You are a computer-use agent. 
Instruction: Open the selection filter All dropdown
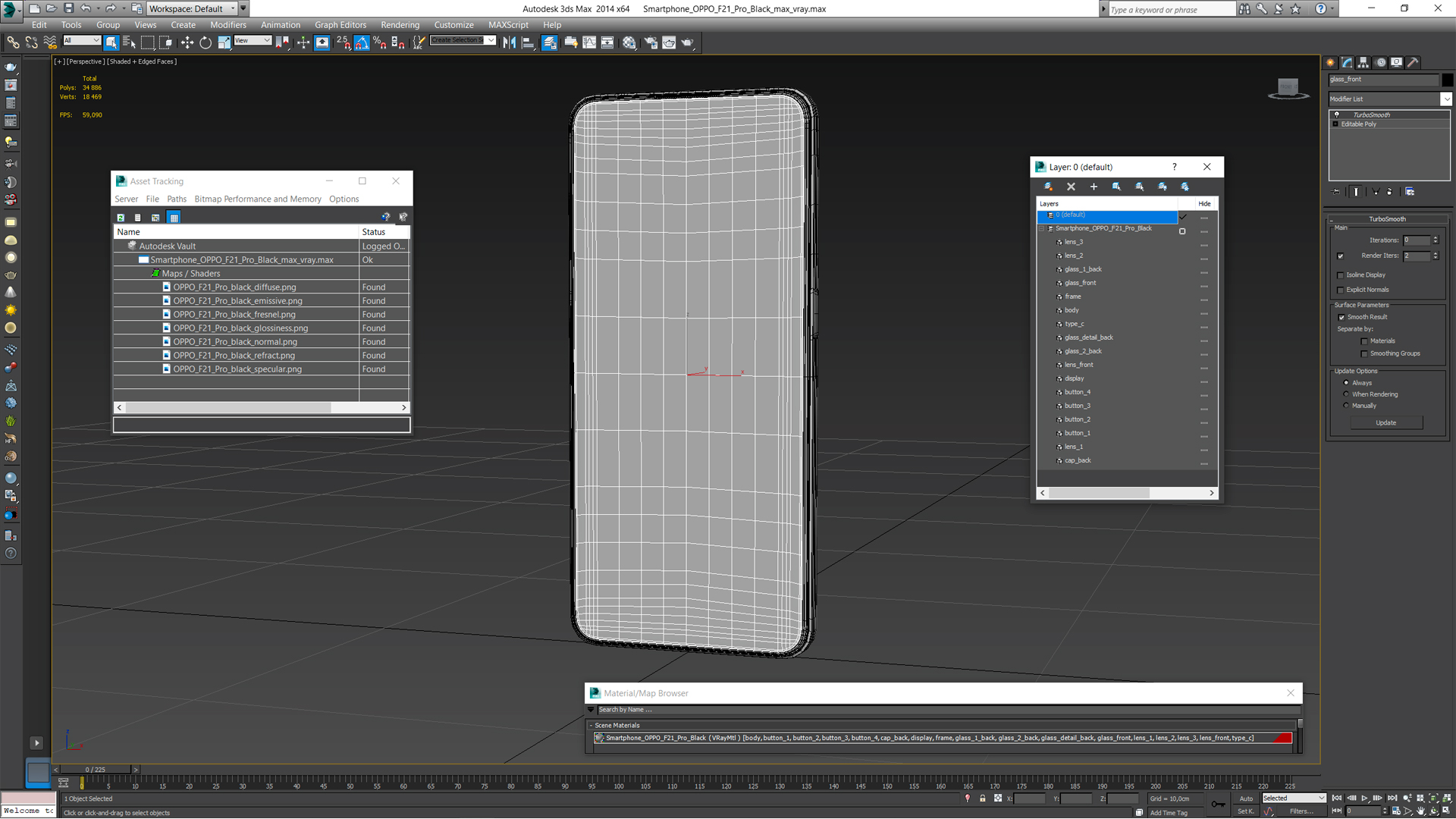[x=81, y=41]
